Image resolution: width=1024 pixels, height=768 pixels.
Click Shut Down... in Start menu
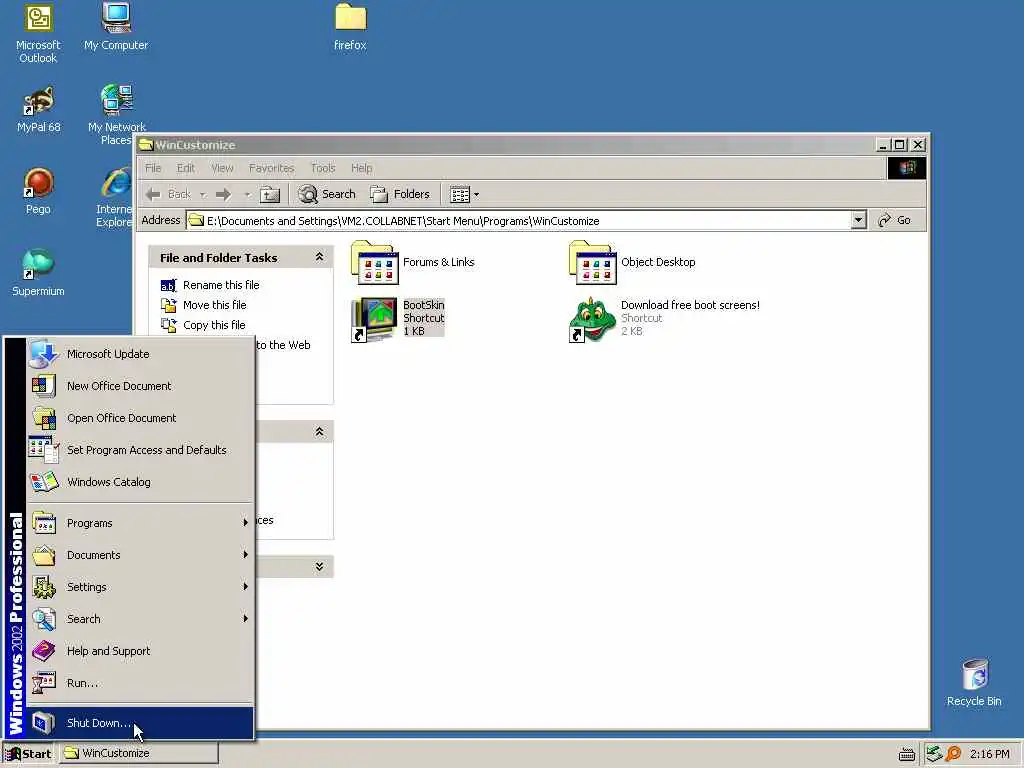[140, 723]
